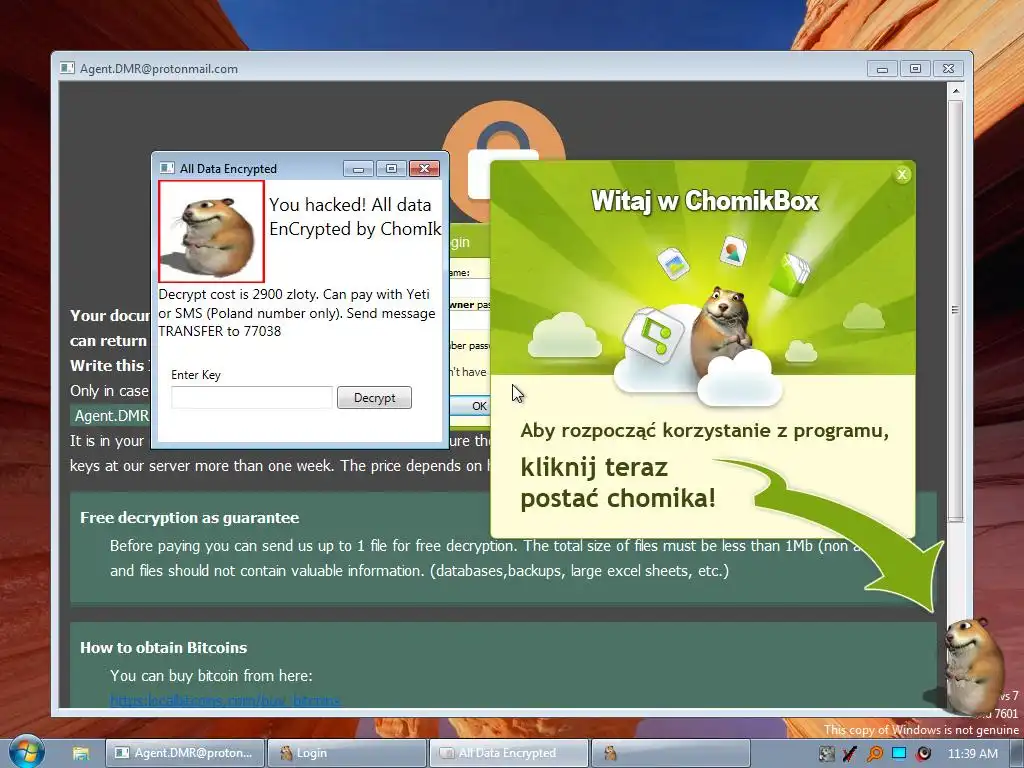Click the round dark red tray icon
The image size is (1024, 768).
coord(923,753)
